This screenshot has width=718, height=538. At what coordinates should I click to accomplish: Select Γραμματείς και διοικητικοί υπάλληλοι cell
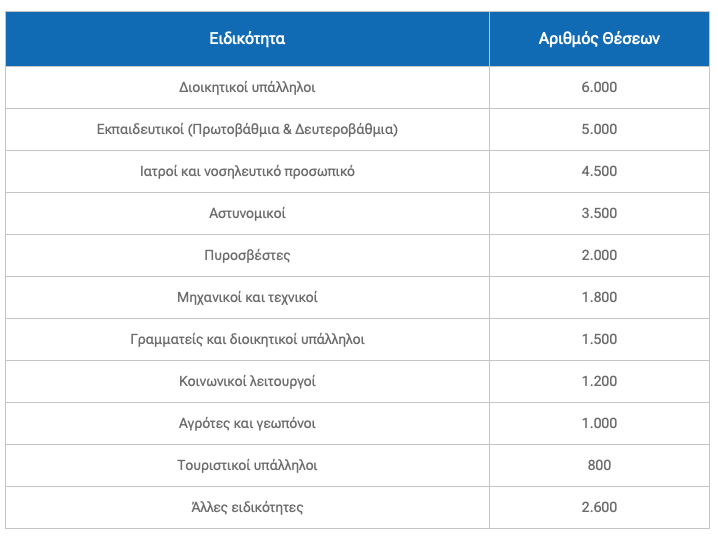[247, 339]
